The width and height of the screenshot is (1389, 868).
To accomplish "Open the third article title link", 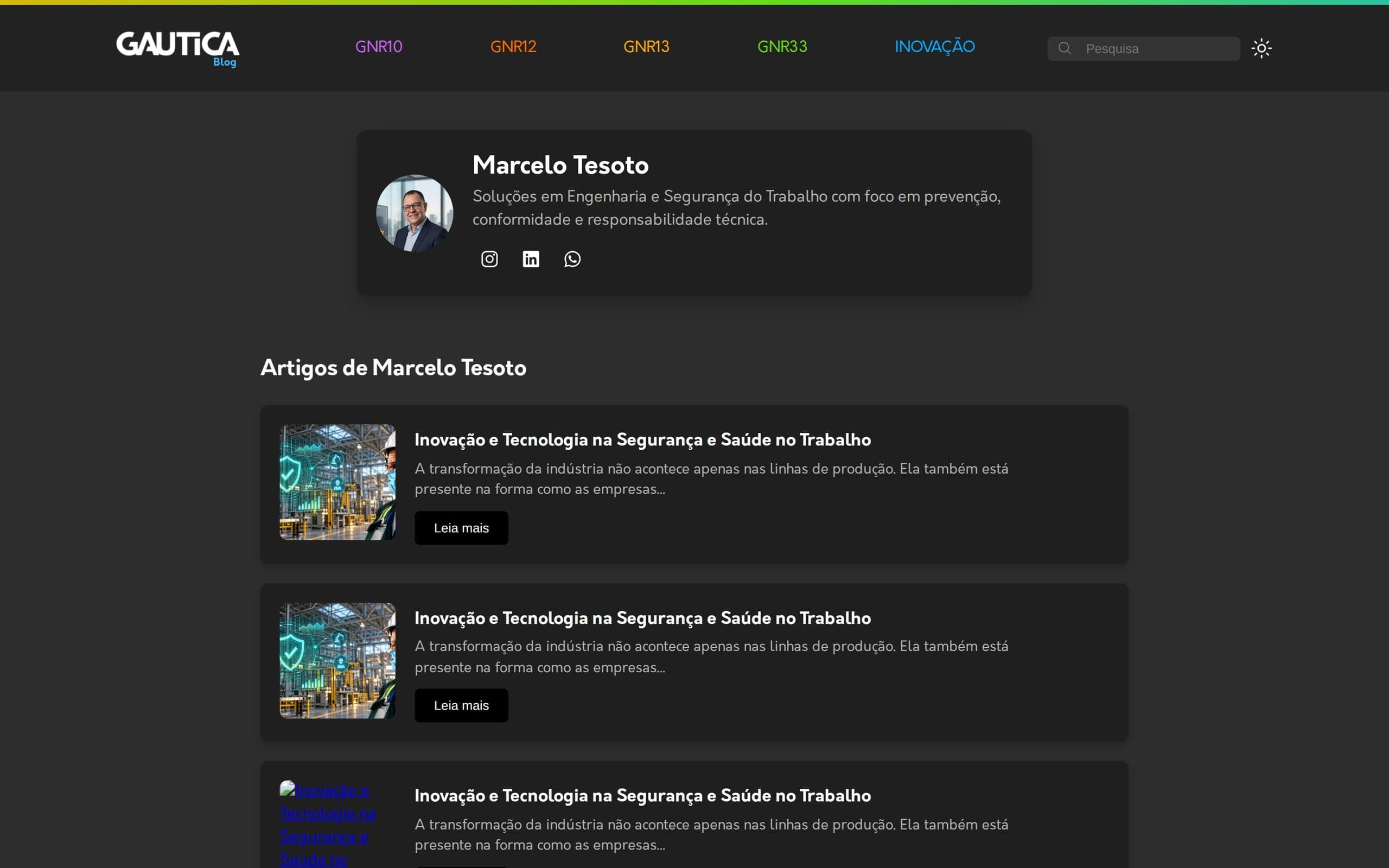I will 643,795.
